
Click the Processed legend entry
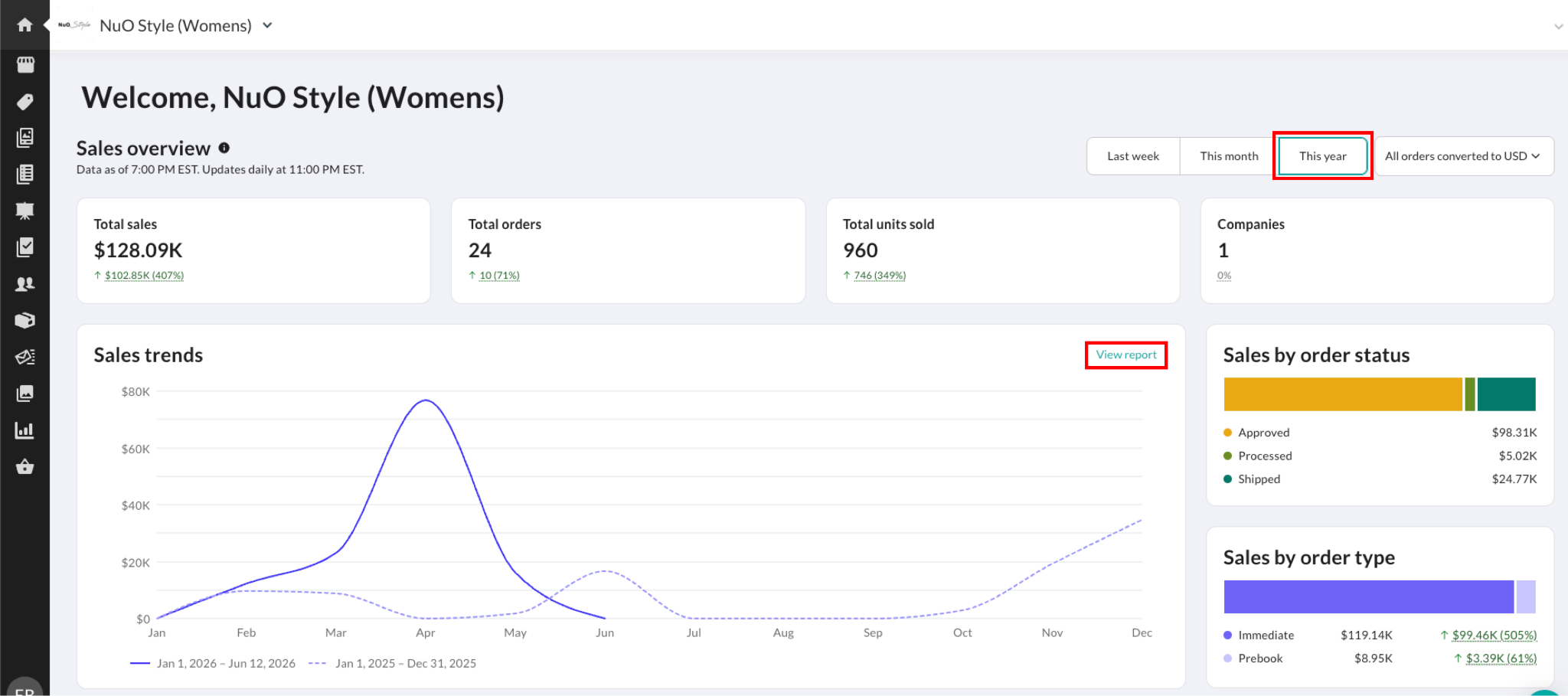click(x=1258, y=456)
